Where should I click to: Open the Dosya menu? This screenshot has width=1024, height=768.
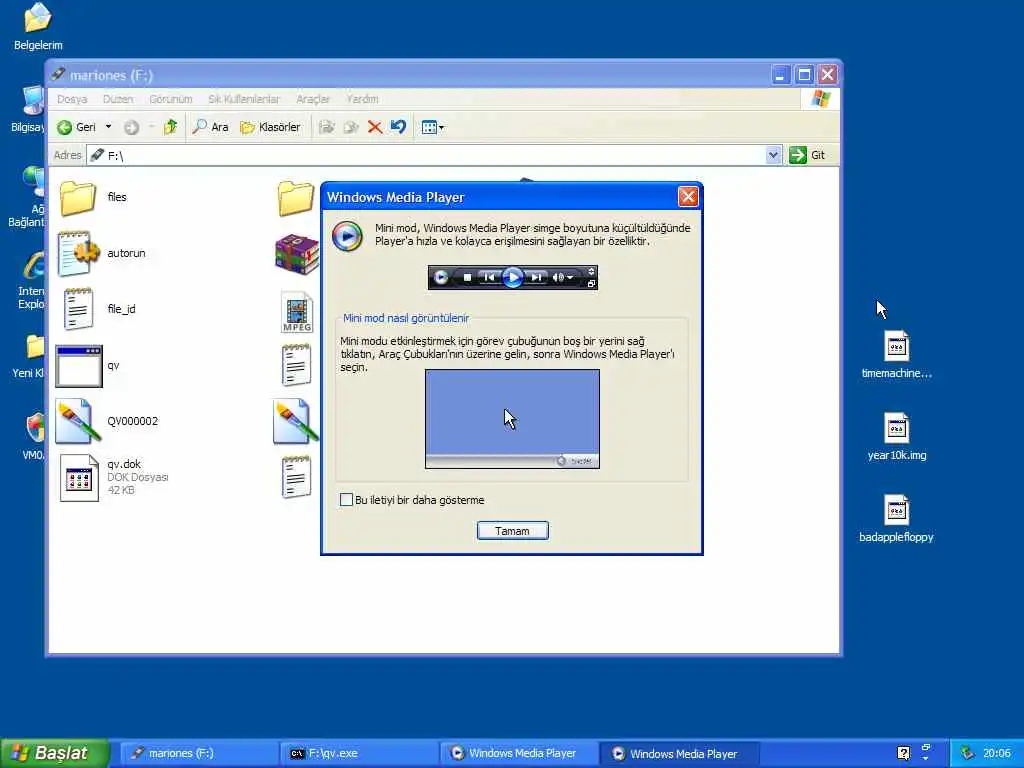tap(72, 99)
